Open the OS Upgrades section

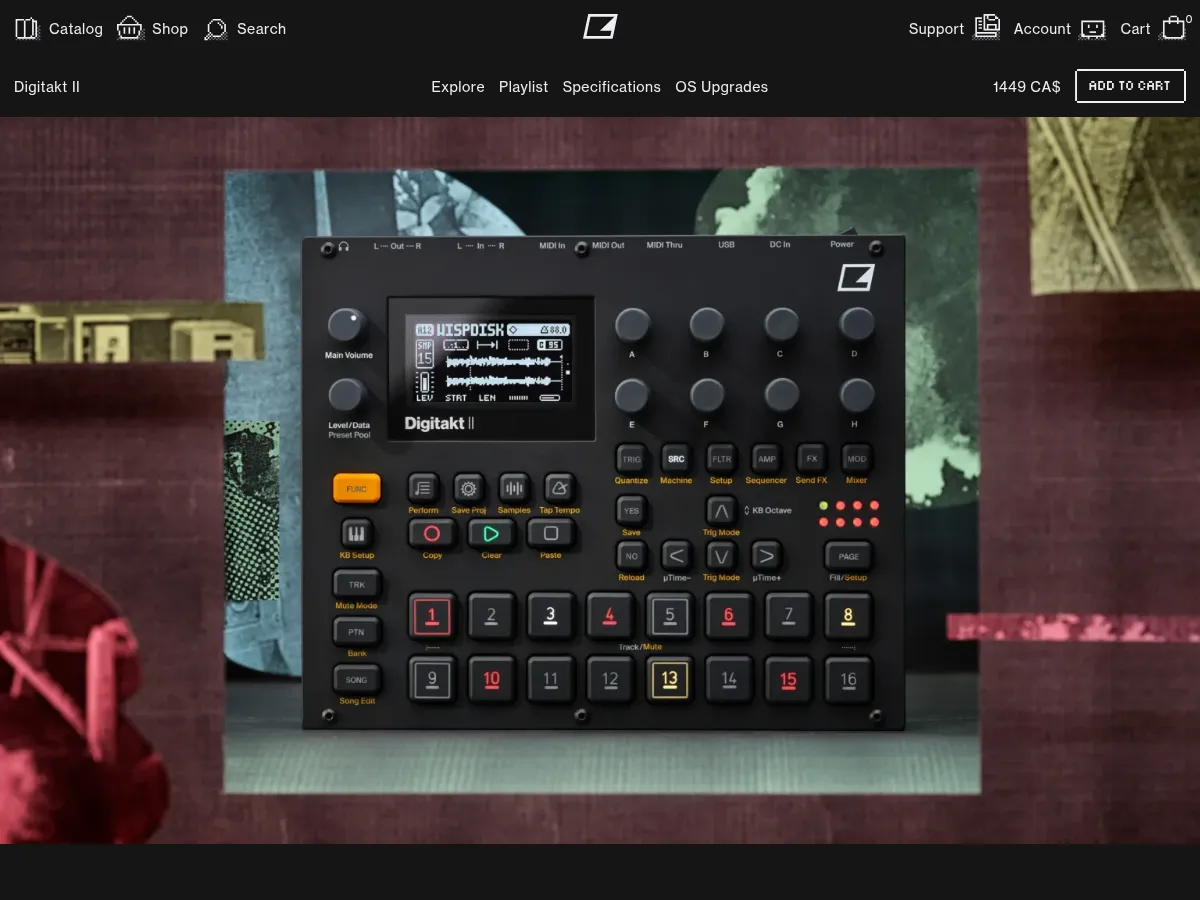click(x=721, y=87)
